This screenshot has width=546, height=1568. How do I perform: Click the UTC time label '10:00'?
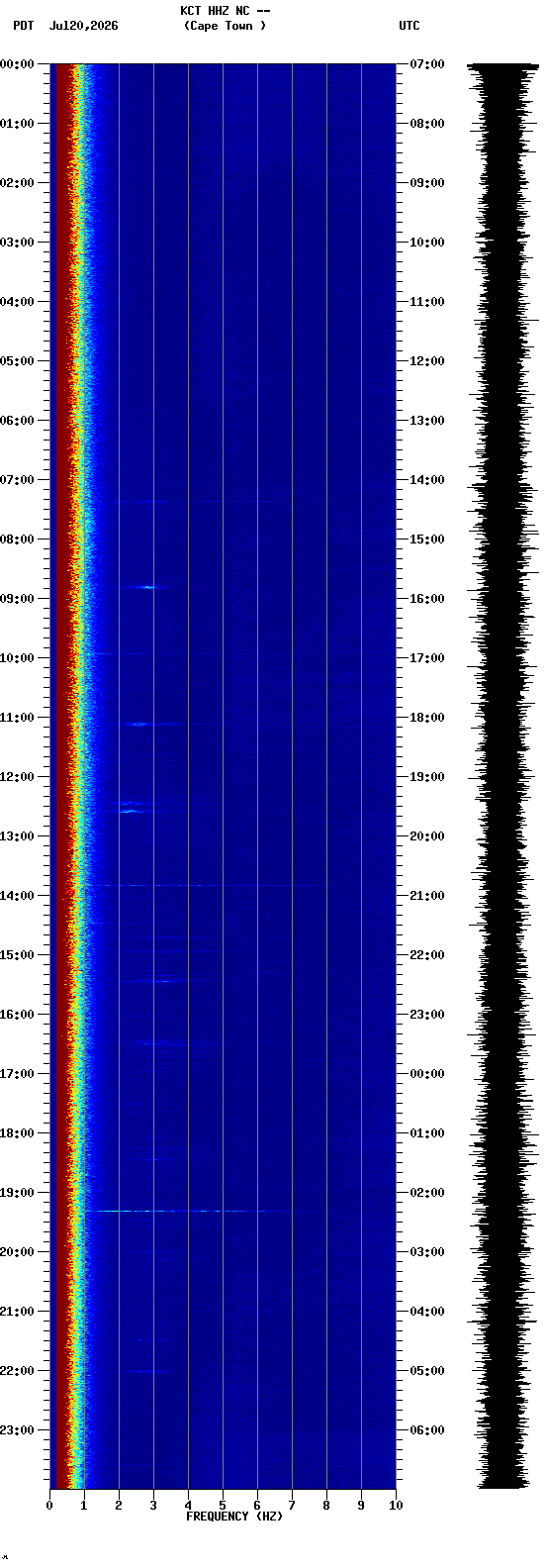tap(426, 243)
